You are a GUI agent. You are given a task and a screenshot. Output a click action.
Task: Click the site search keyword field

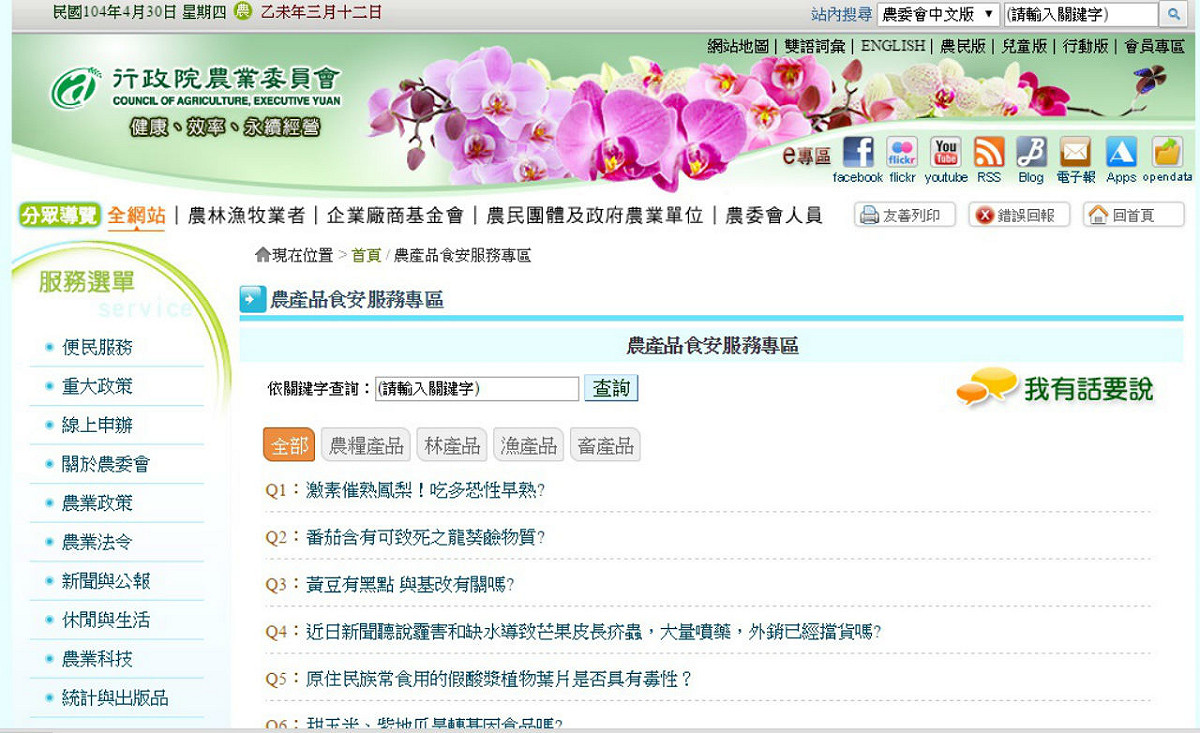1080,14
